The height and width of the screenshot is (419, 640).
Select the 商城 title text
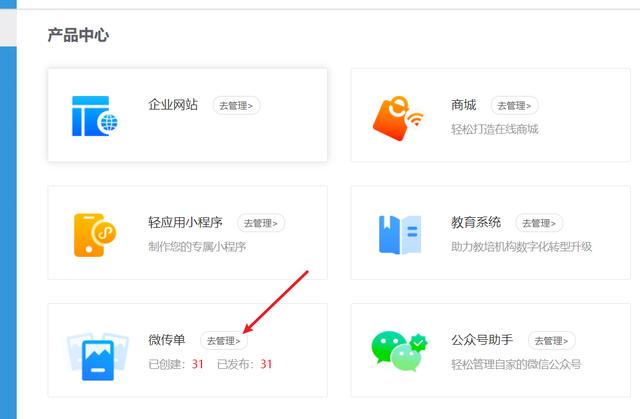tap(464, 105)
